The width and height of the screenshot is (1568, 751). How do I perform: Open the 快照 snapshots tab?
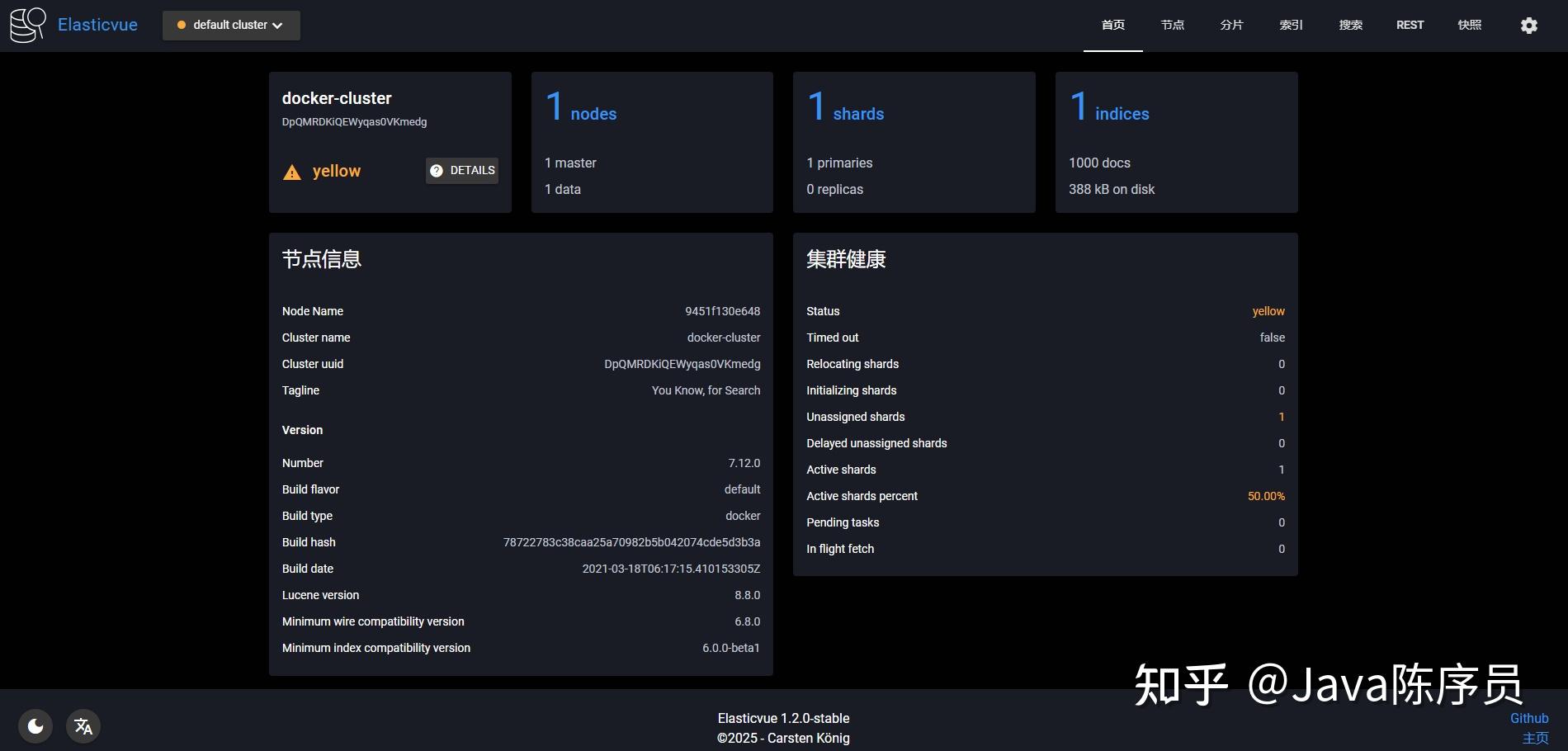(1470, 25)
